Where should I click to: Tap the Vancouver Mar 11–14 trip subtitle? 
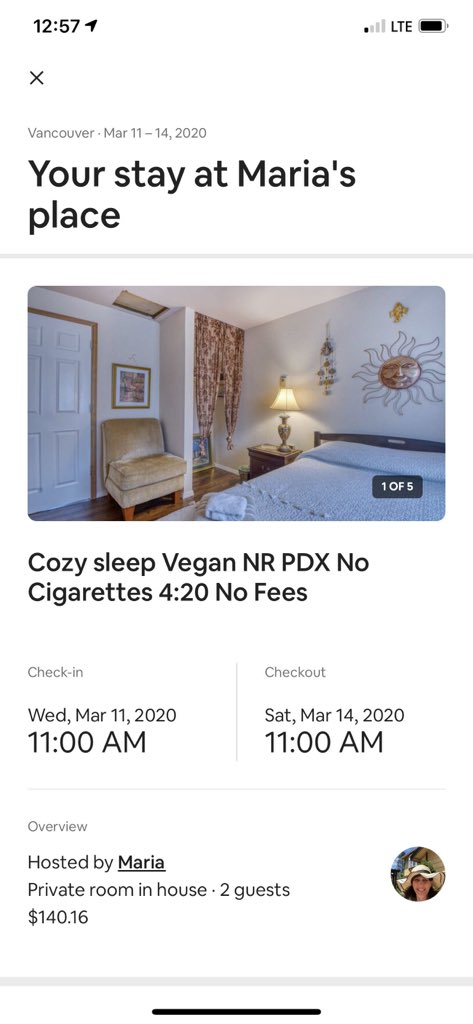coord(117,133)
